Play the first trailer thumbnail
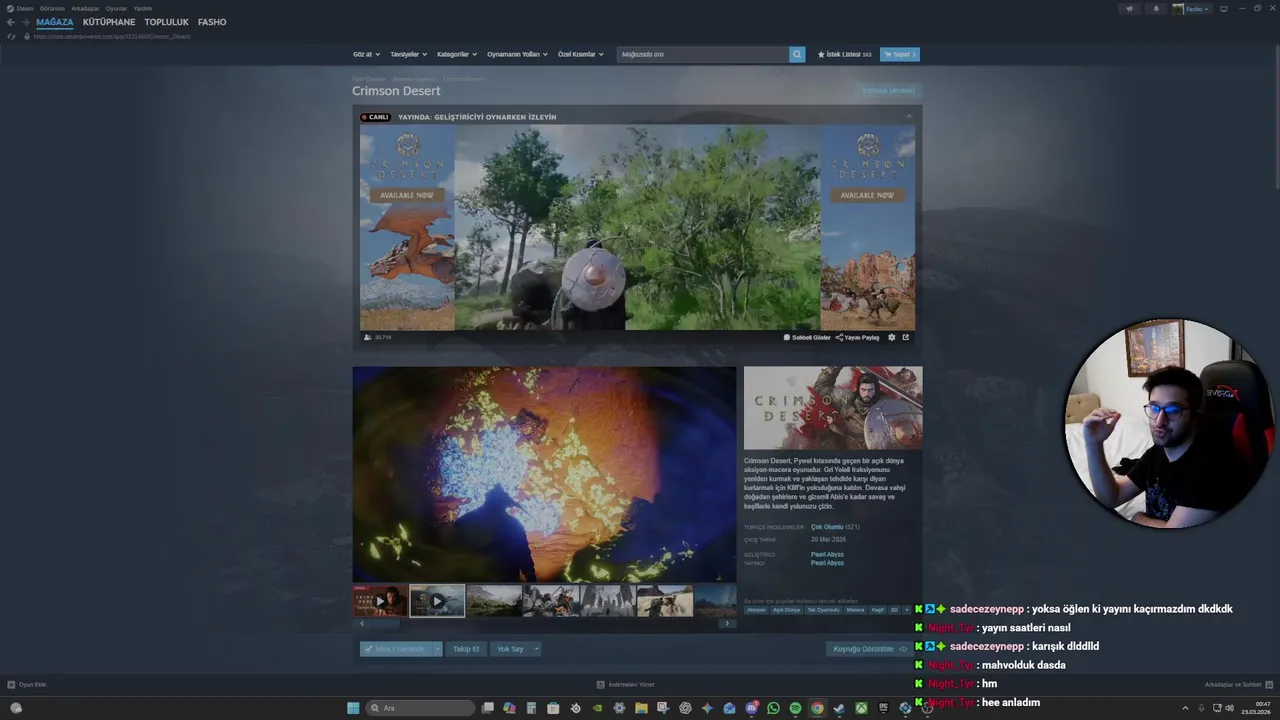 pos(380,601)
